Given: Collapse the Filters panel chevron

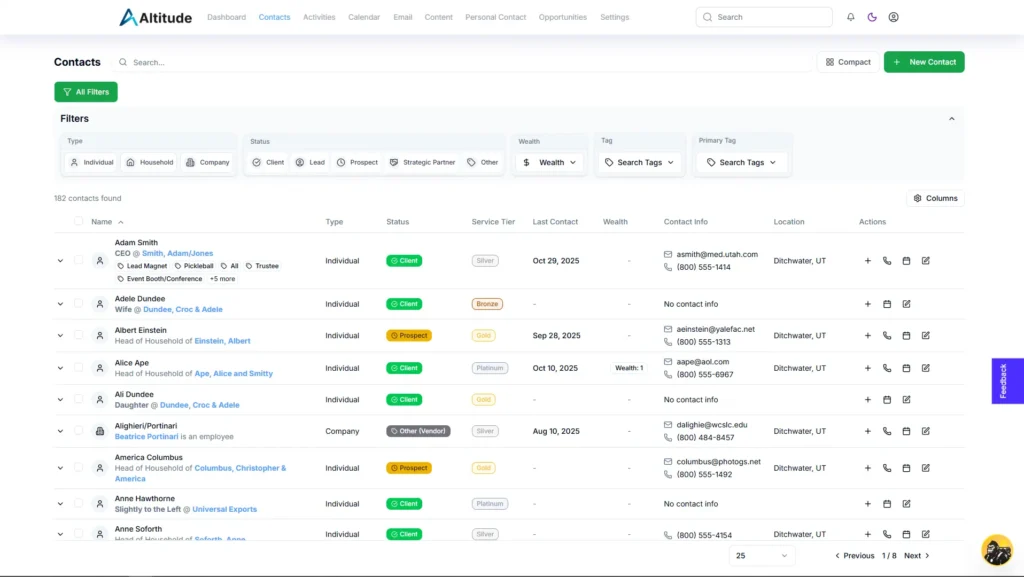Looking at the screenshot, I should click(951, 119).
